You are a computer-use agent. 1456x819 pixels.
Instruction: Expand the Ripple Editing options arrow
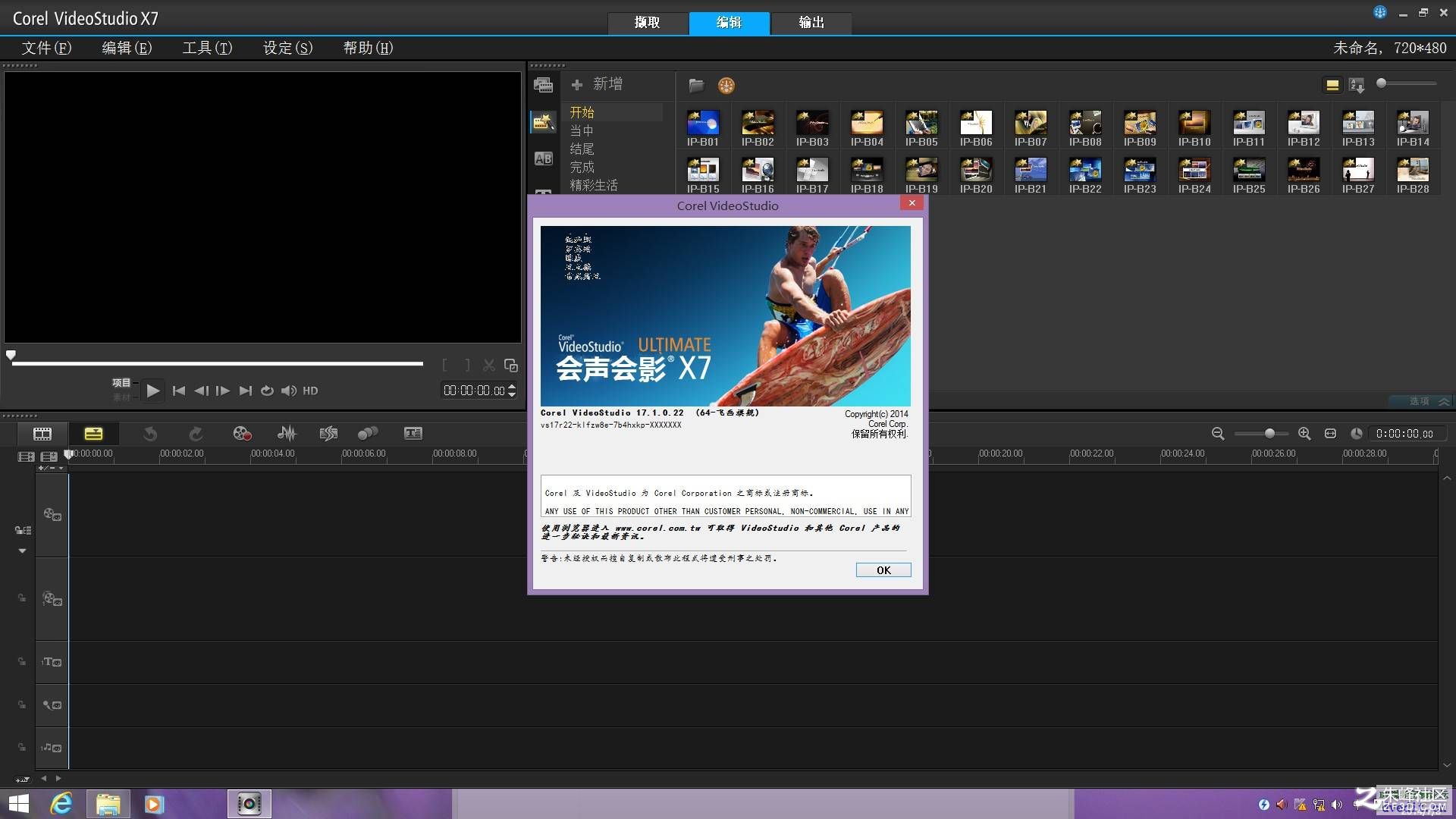[22, 551]
